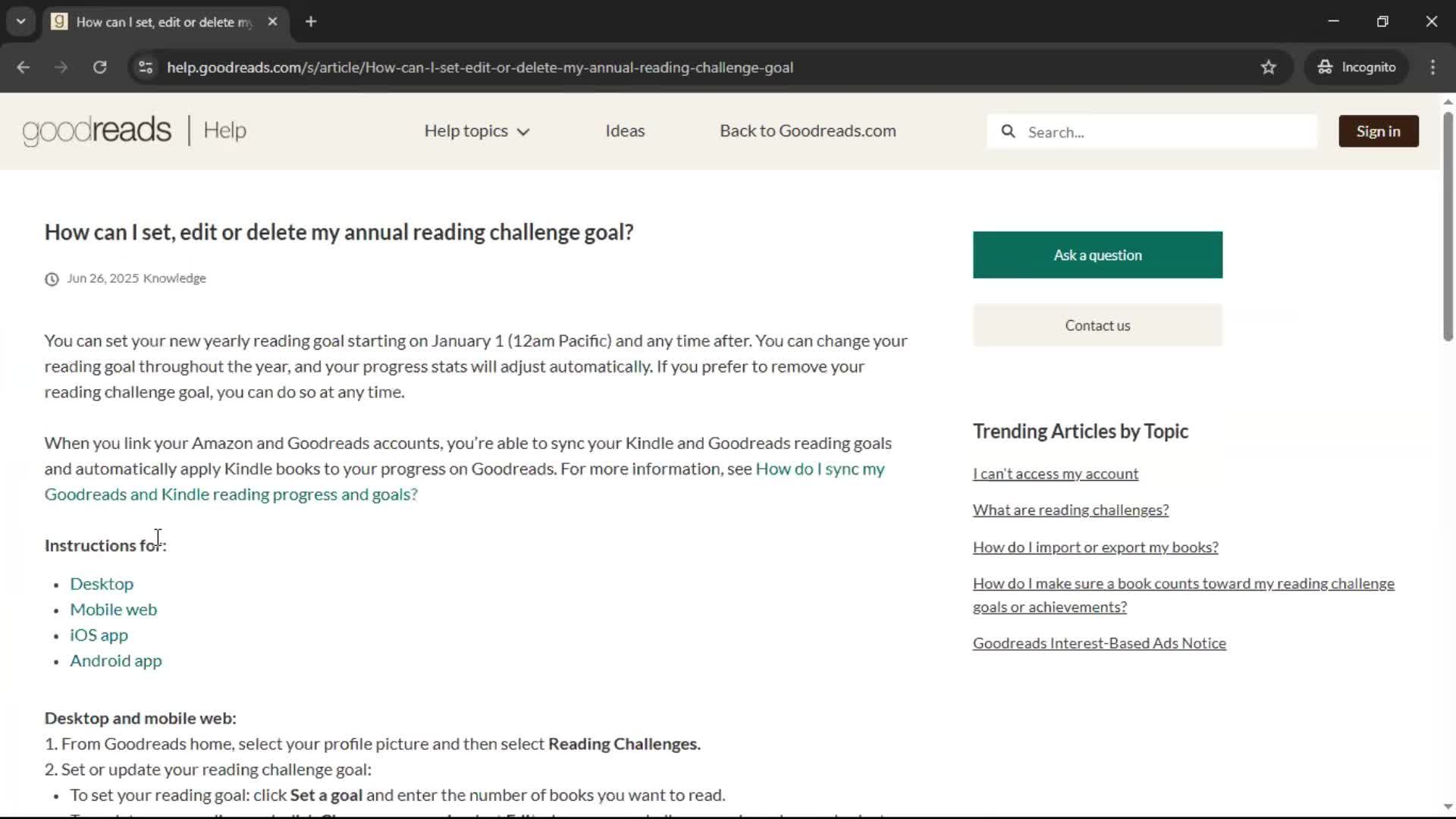Viewport: 1456px width, 819px height.
Task: Open the Incognito profile indicator
Action: tap(1356, 67)
